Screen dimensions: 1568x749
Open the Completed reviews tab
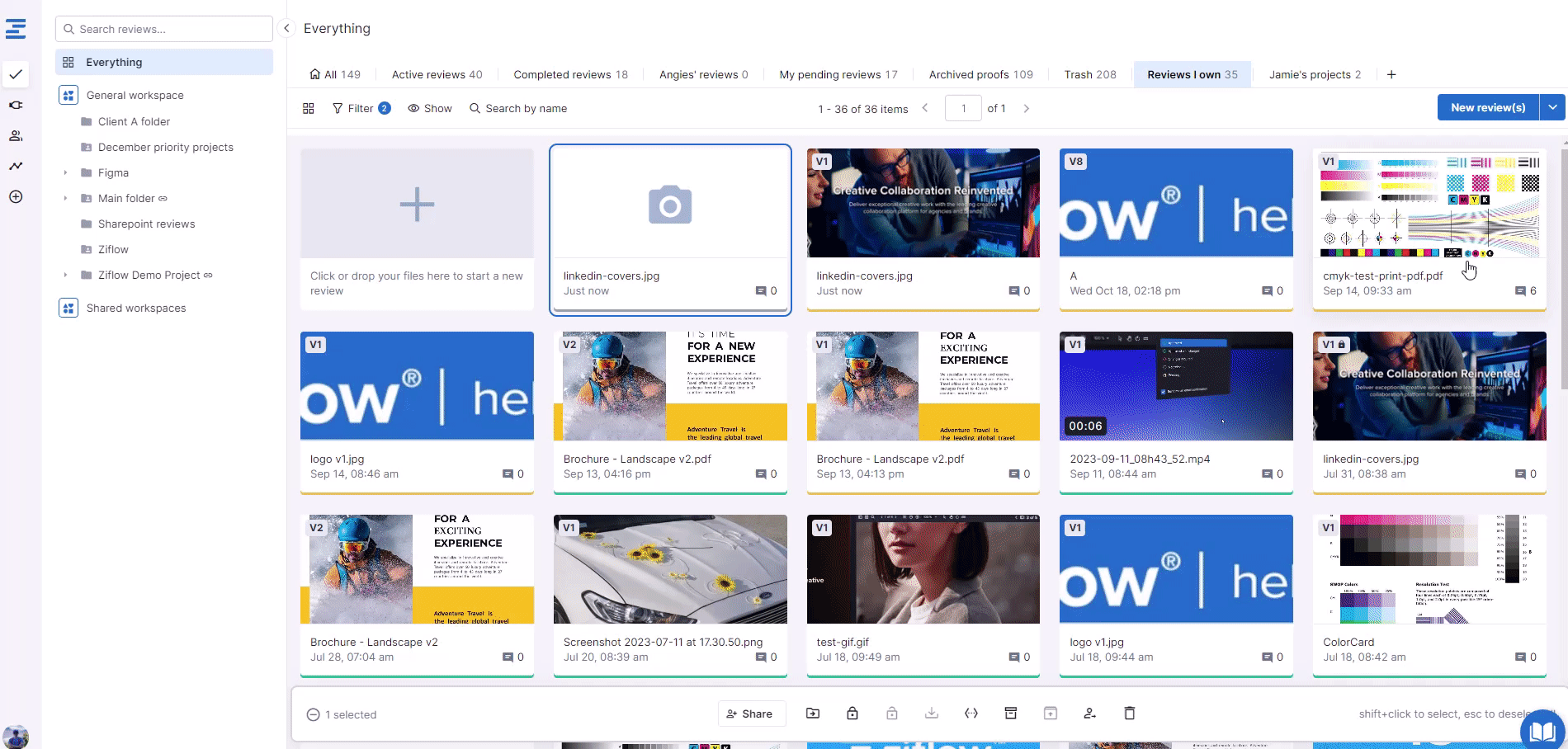[x=570, y=75]
